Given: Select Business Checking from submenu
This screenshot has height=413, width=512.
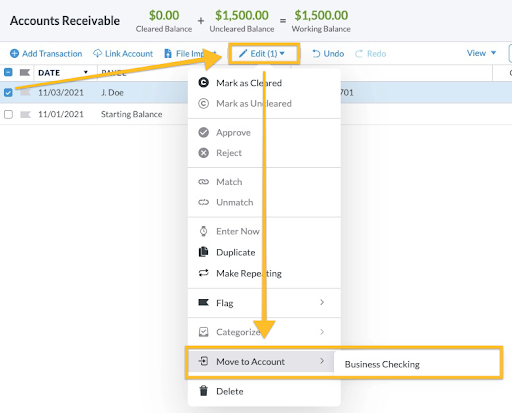Looking at the screenshot, I should coord(382,364).
